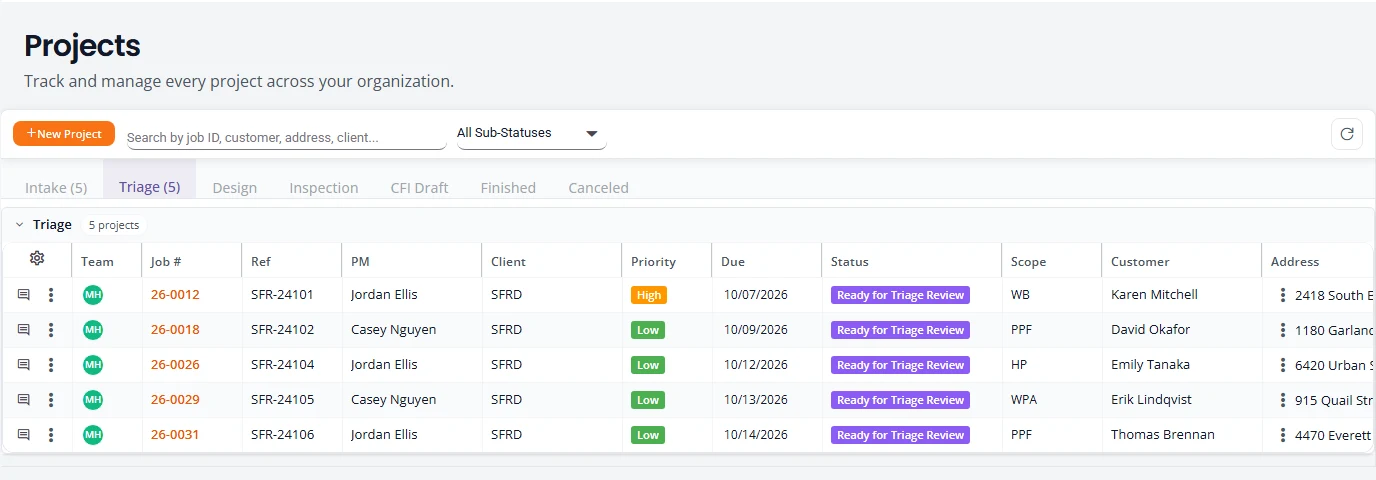Open comments icon for job 26-0018
Image resolution: width=1376 pixels, height=480 pixels.
pos(24,330)
